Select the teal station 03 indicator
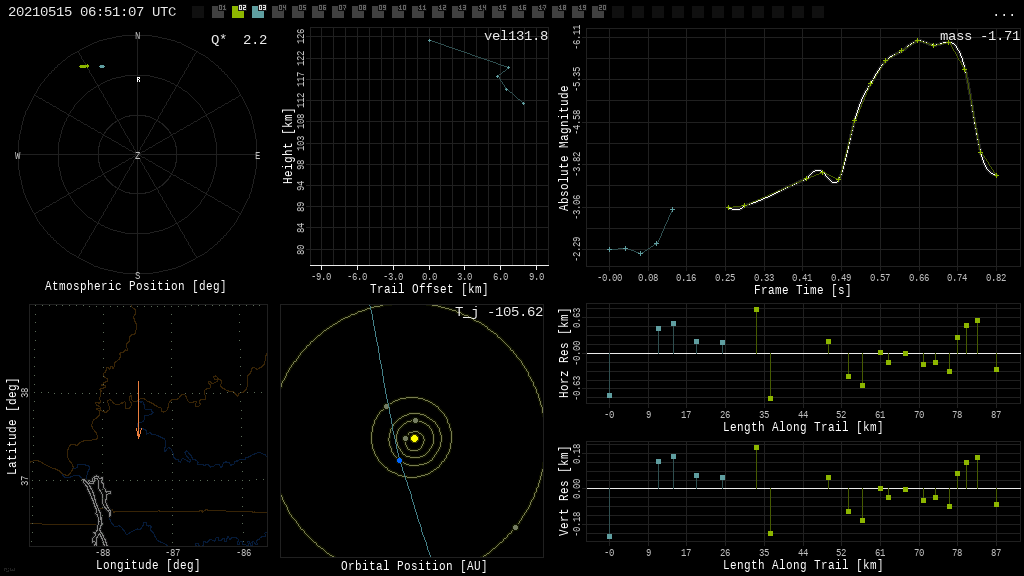 258,12
